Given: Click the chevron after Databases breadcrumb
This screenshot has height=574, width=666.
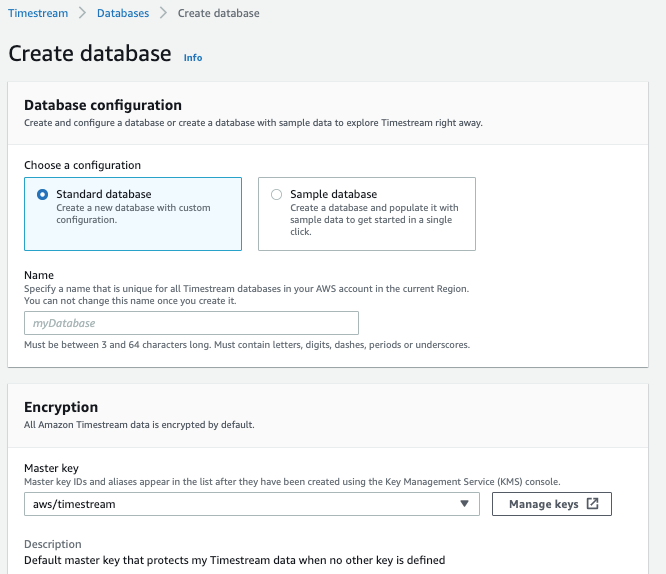Looking at the screenshot, I should pos(163,13).
